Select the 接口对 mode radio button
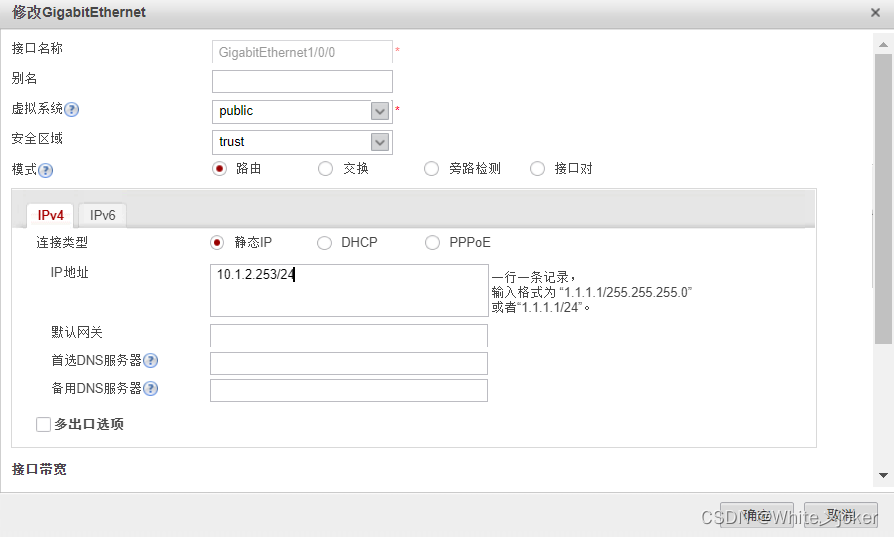Screen dimensions: 894x537 coord(537,169)
